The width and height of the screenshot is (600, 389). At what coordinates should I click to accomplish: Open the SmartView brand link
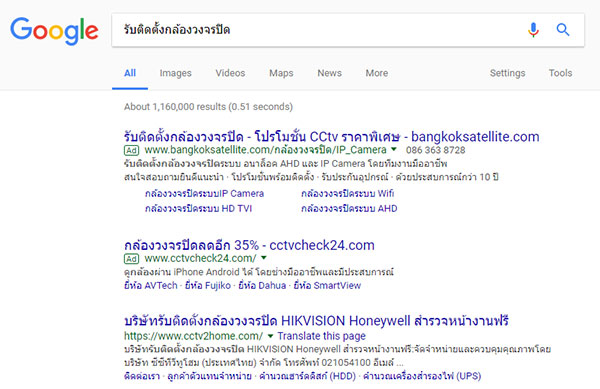(327, 286)
